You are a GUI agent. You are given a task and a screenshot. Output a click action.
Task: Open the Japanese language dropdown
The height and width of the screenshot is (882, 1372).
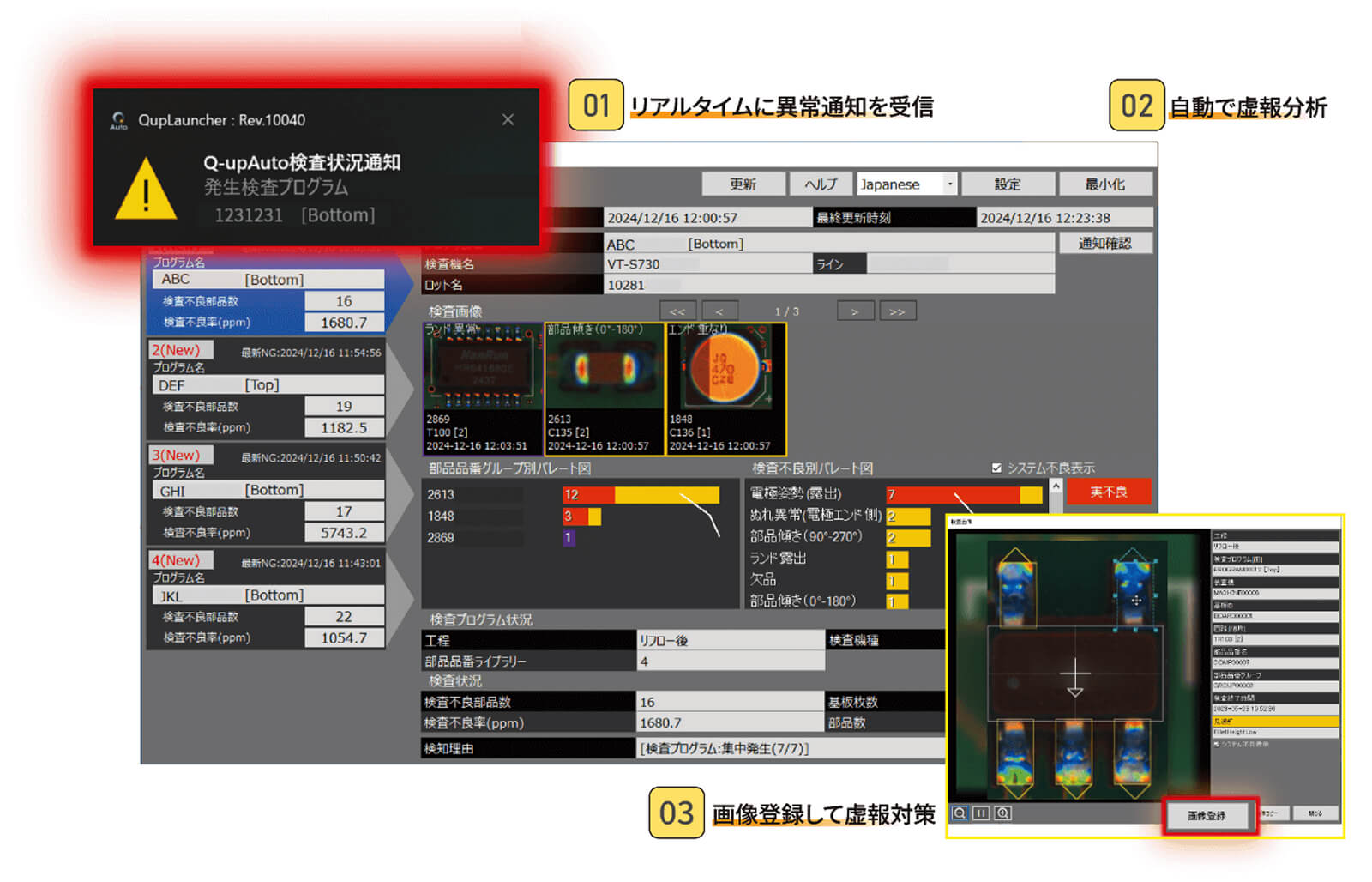tap(906, 184)
